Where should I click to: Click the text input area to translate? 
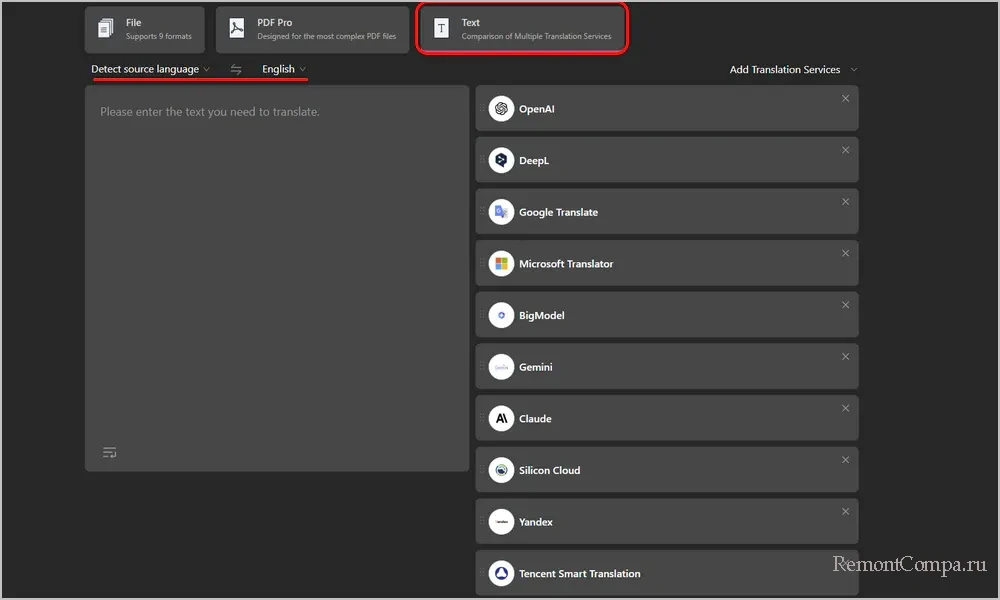277,270
